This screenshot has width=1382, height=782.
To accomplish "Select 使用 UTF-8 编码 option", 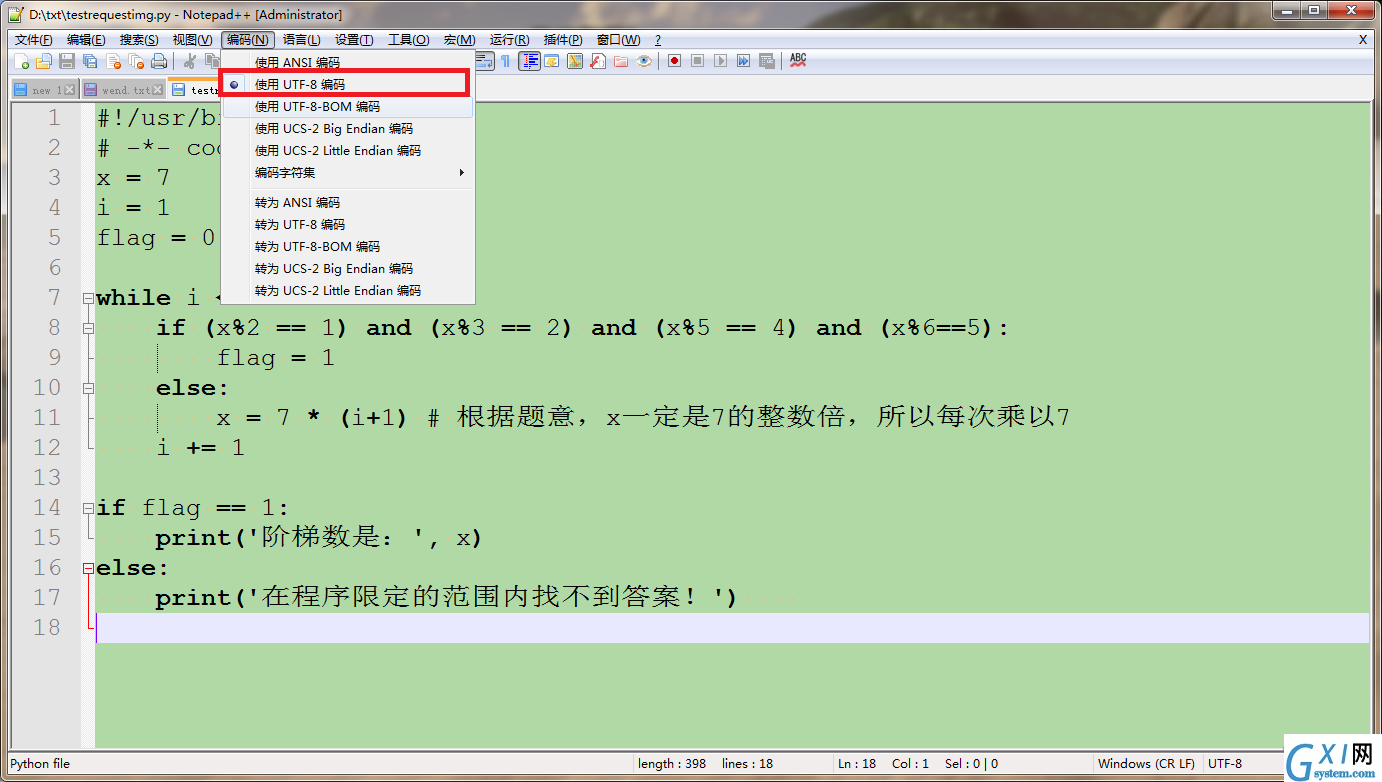I will 347,84.
